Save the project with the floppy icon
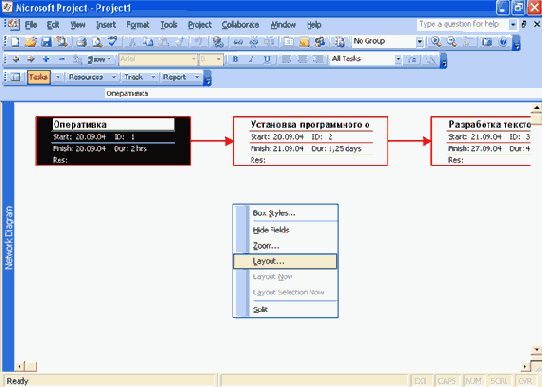This screenshot has height=387, width=542. pos(46,42)
